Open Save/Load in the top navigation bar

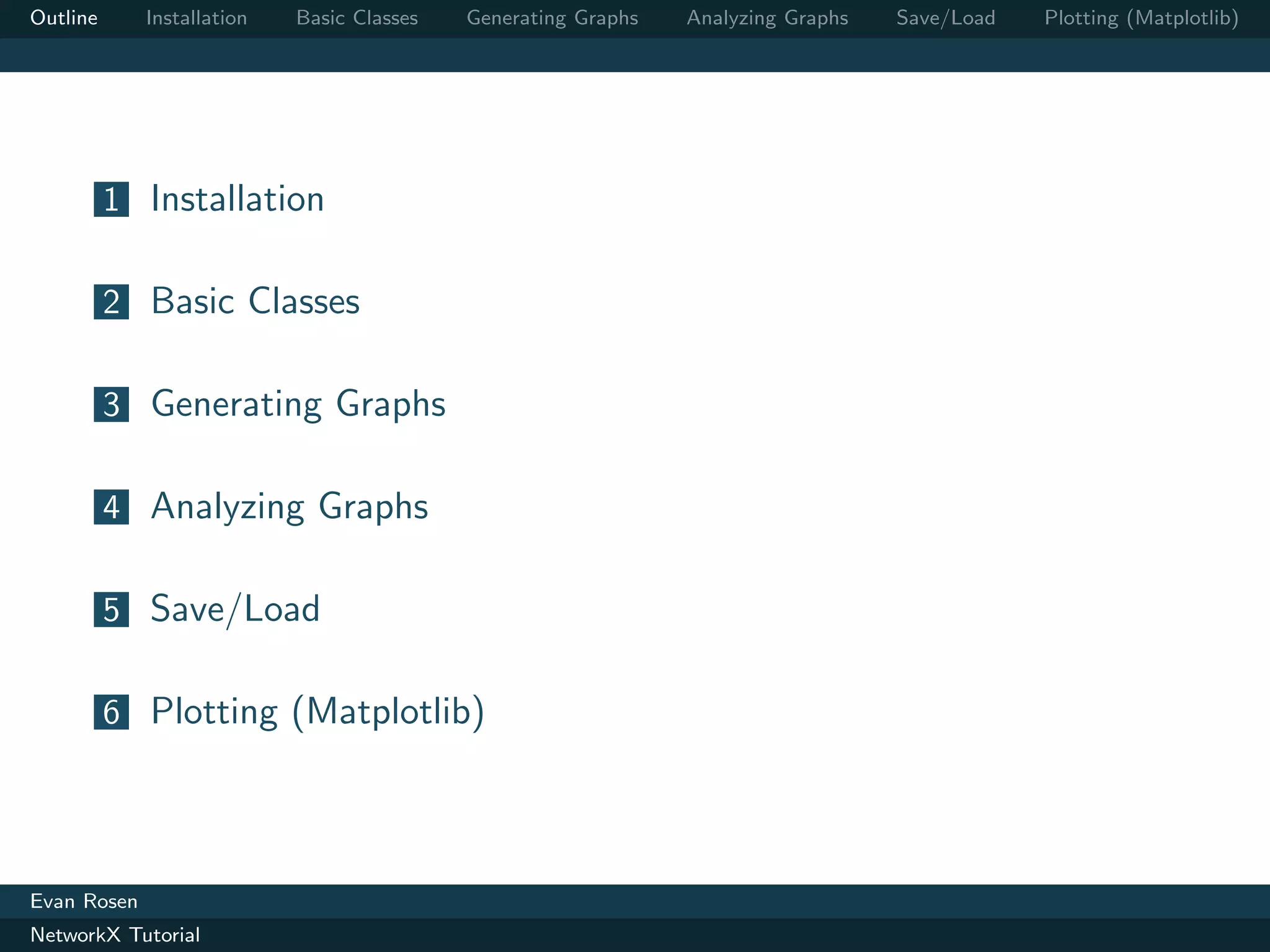pos(946,19)
